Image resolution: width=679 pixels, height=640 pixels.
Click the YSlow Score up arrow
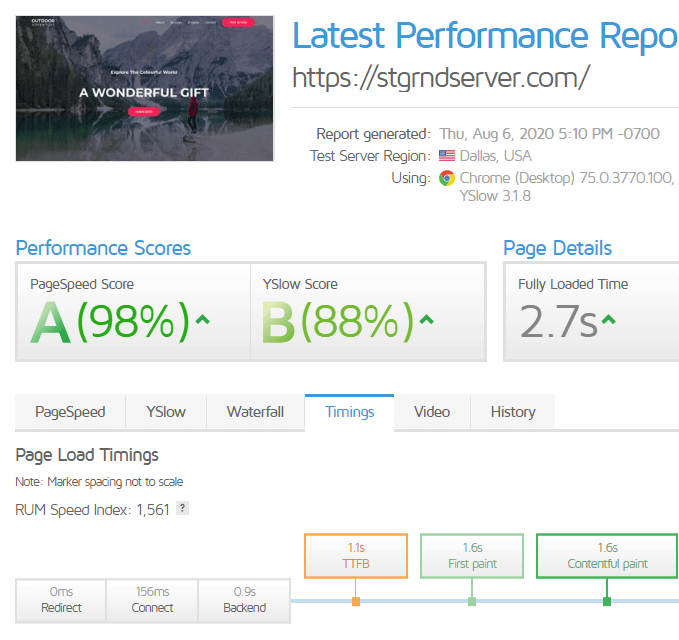tap(427, 320)
